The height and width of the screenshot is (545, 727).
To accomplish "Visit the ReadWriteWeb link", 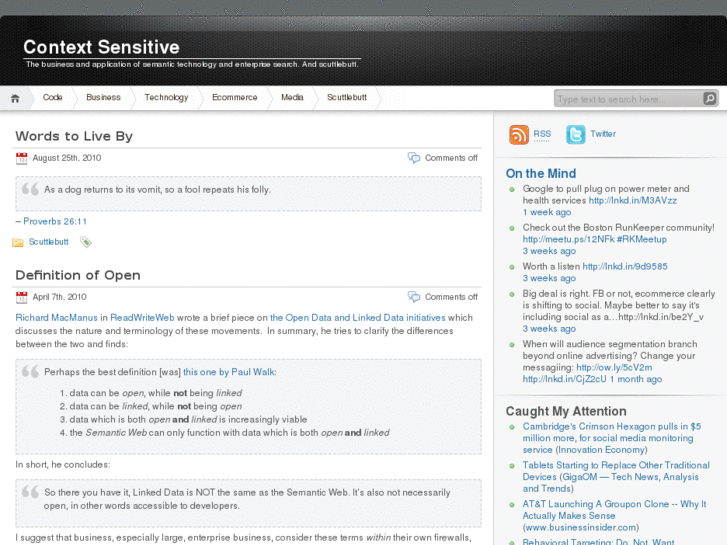I will (x=142, y=318).
